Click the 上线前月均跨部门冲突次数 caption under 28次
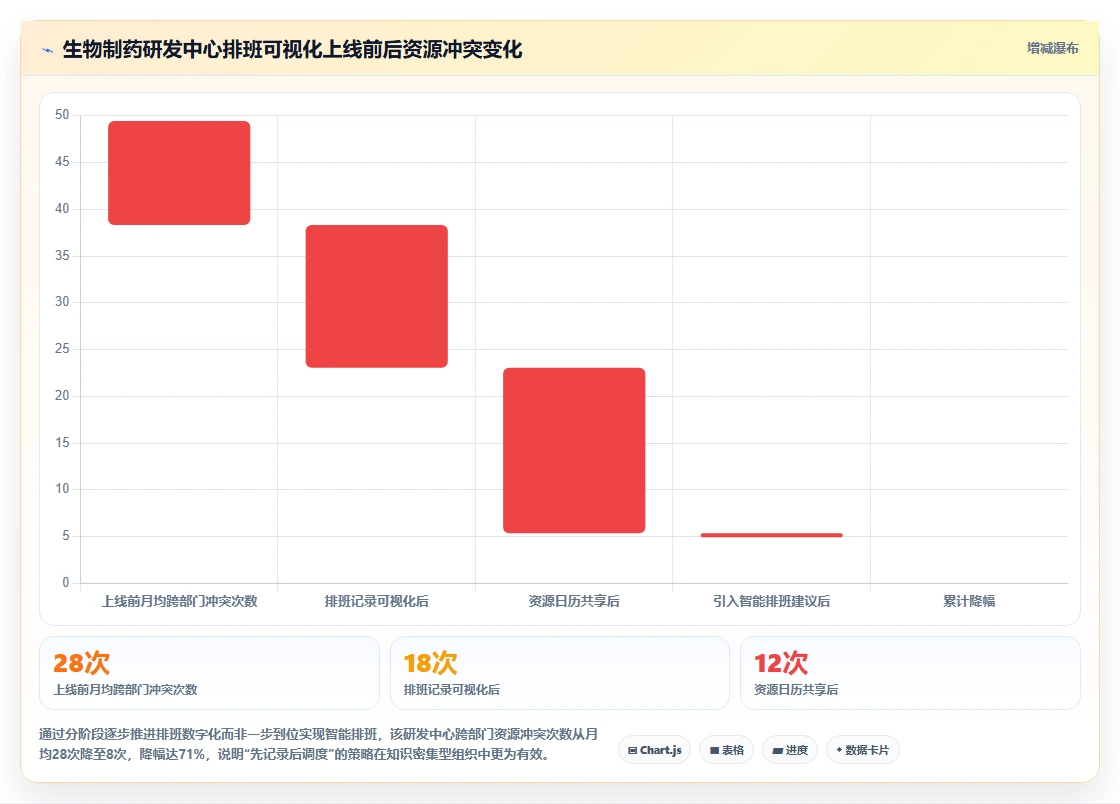This screenshot has height=804, width=1120. click(126, 690)
